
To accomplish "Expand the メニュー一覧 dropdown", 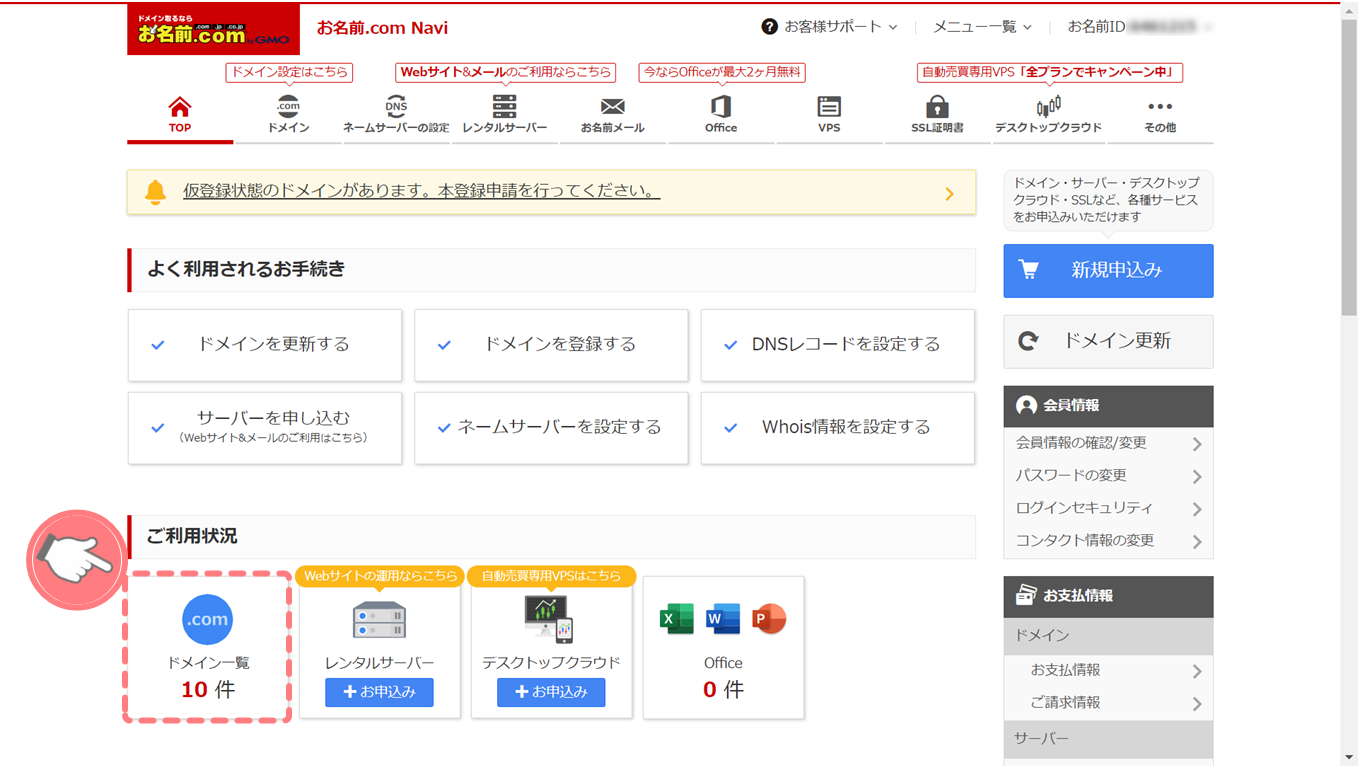I will (983, 27).
